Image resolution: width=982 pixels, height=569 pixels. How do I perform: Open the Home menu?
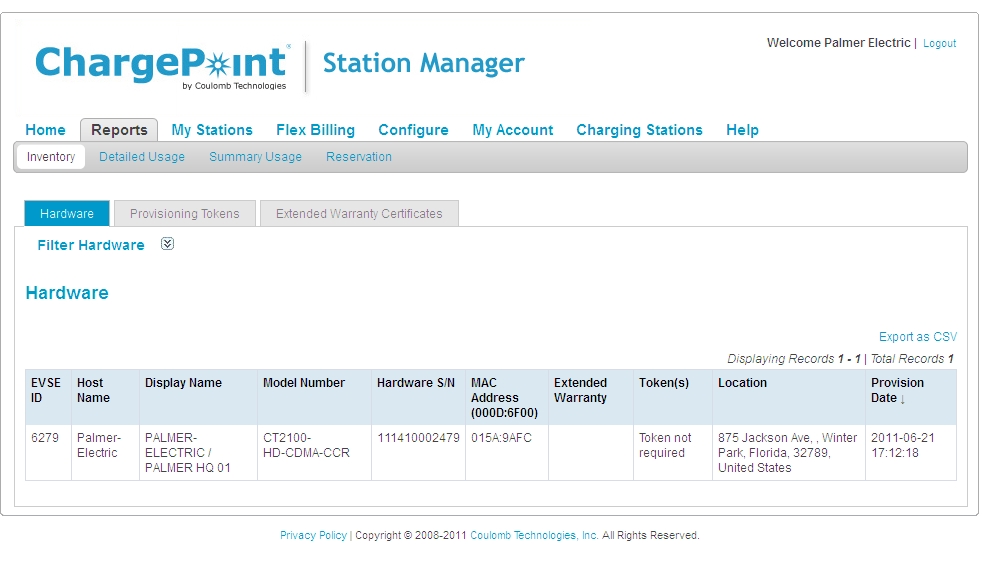click(x=45, y=130)
